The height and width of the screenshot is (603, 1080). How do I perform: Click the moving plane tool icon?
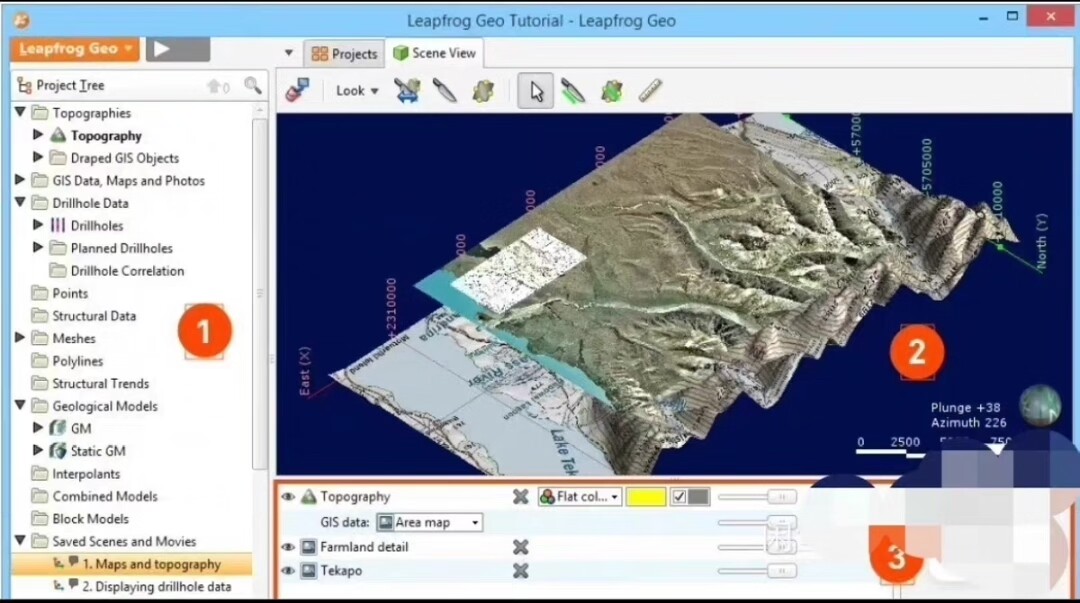coord(483,90)
